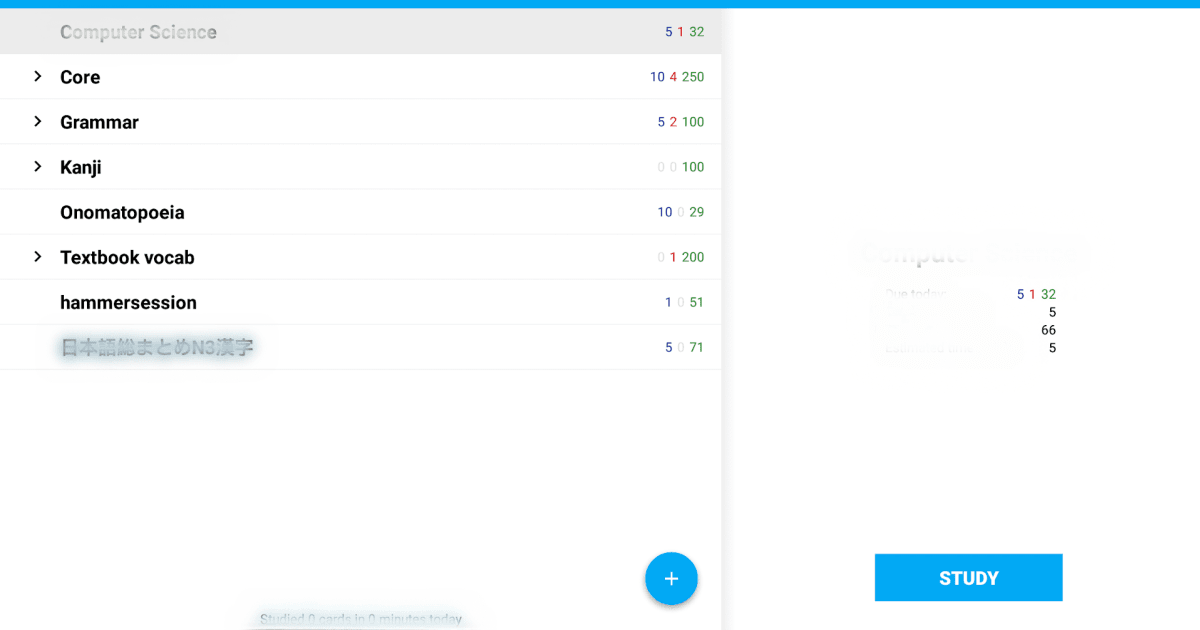Expand the Grammar deck
Image resolution: width=1200 pixels, height=630 pixels.
[38, 121]
